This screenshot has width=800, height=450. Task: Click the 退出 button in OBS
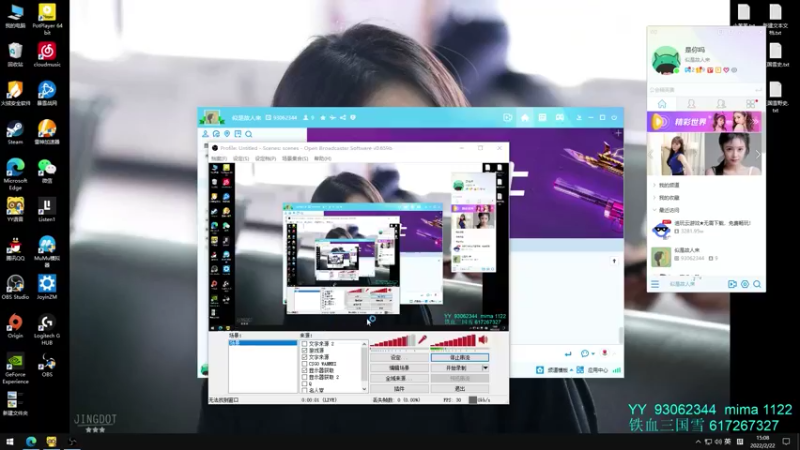(x=460, y=389)
